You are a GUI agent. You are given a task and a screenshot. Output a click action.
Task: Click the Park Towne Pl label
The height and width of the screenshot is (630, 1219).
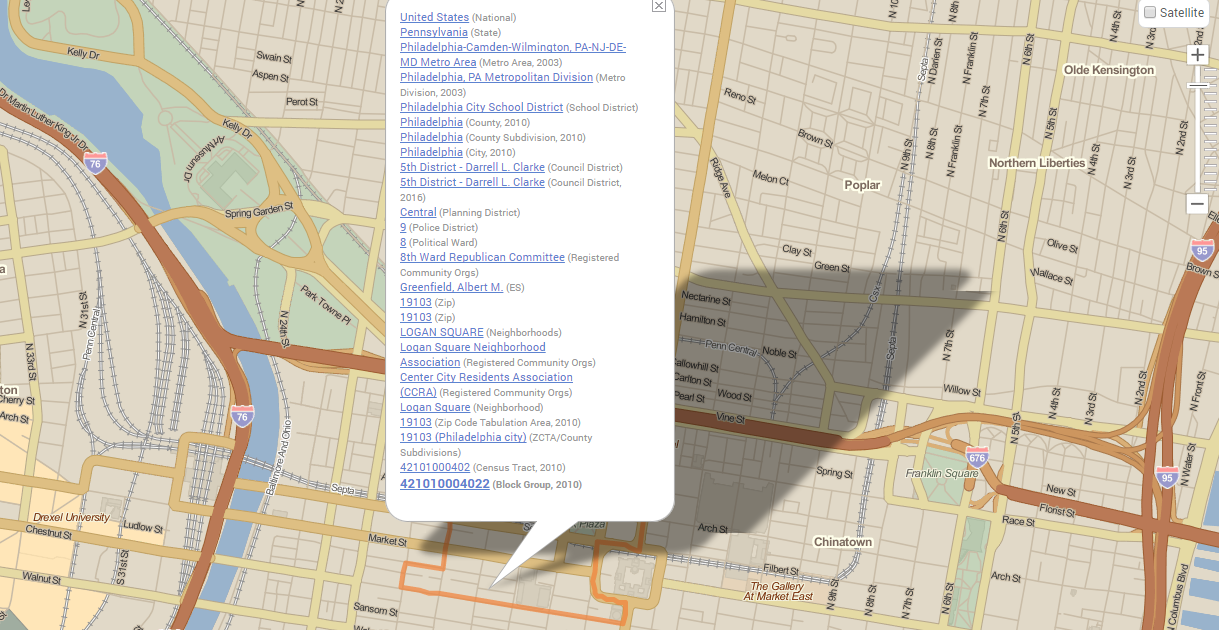click(x=327, y=306)
